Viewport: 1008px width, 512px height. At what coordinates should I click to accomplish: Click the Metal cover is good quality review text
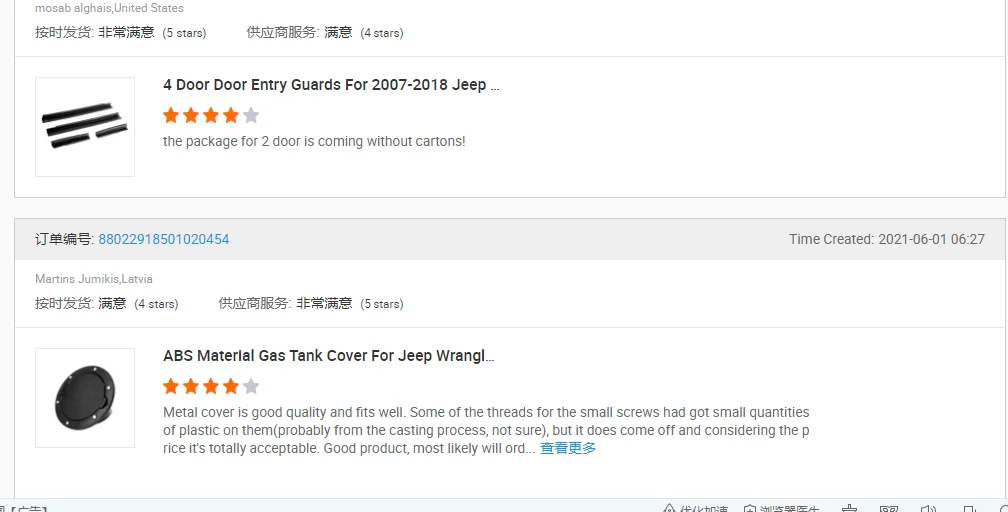486,430
